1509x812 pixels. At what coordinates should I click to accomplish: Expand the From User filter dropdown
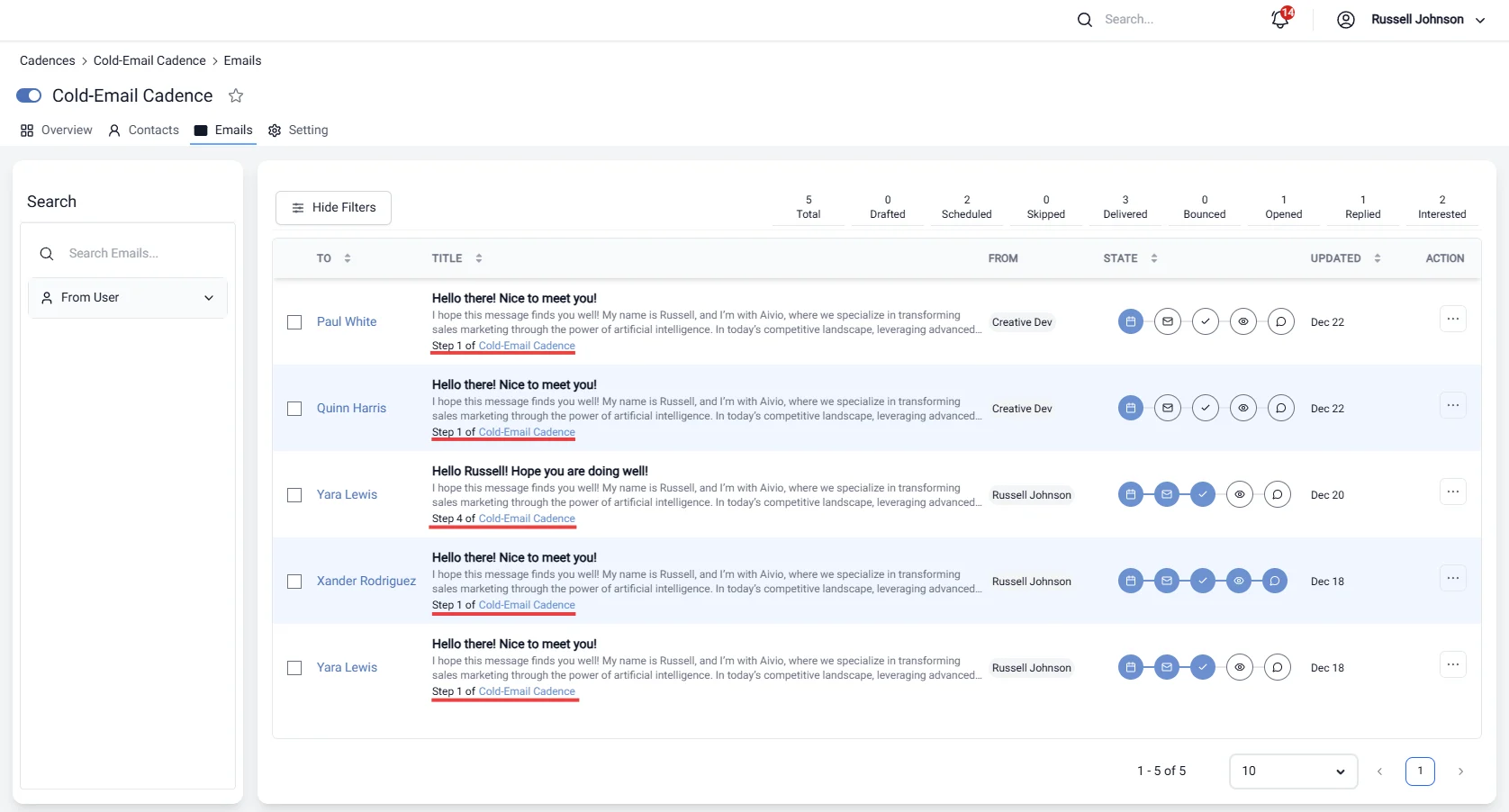pyautogui.click(x=128, y=298)
